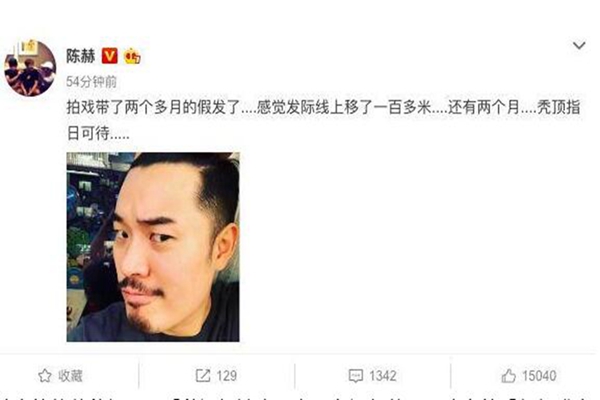Click the orange V verified badge
This screenshot has height=400, width=600.
[x=109, y=56]
